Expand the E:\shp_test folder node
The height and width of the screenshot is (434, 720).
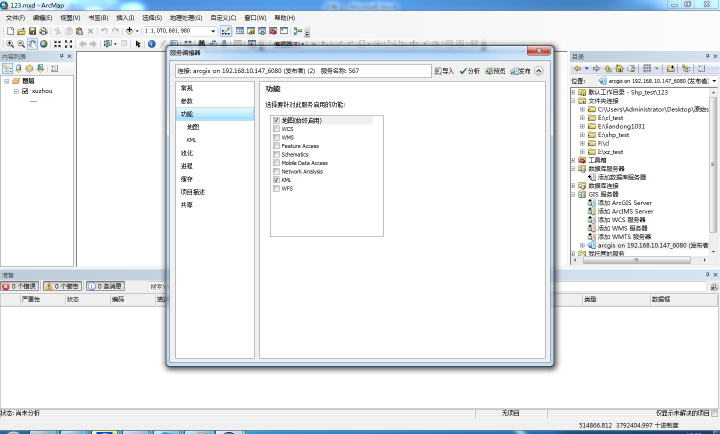pyautogui.click(x=582, y=135)
